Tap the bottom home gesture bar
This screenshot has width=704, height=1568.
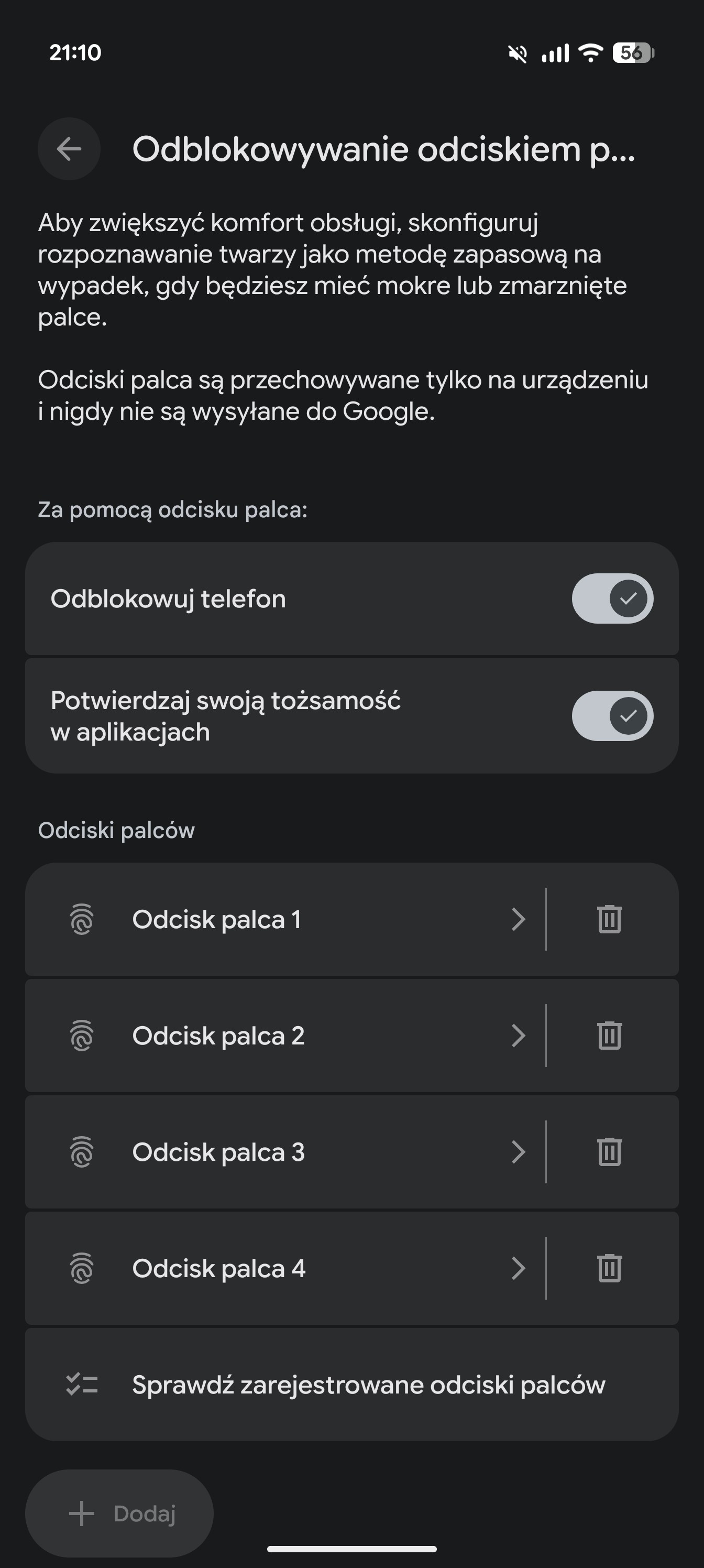coord(351,1549)
